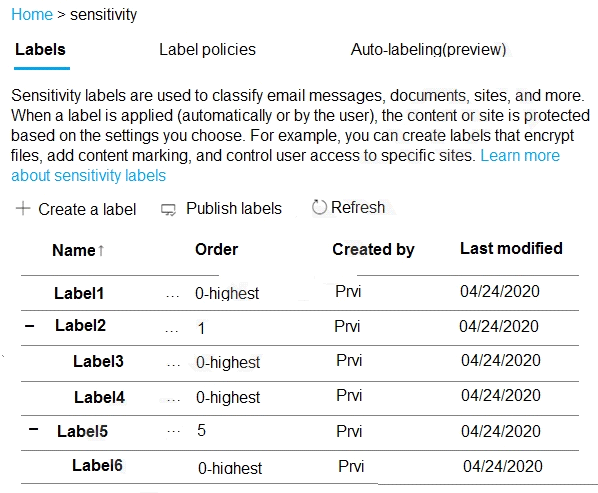Collapse the Label5 group
The width and height of the screenshot is (598, 493).
34,429
